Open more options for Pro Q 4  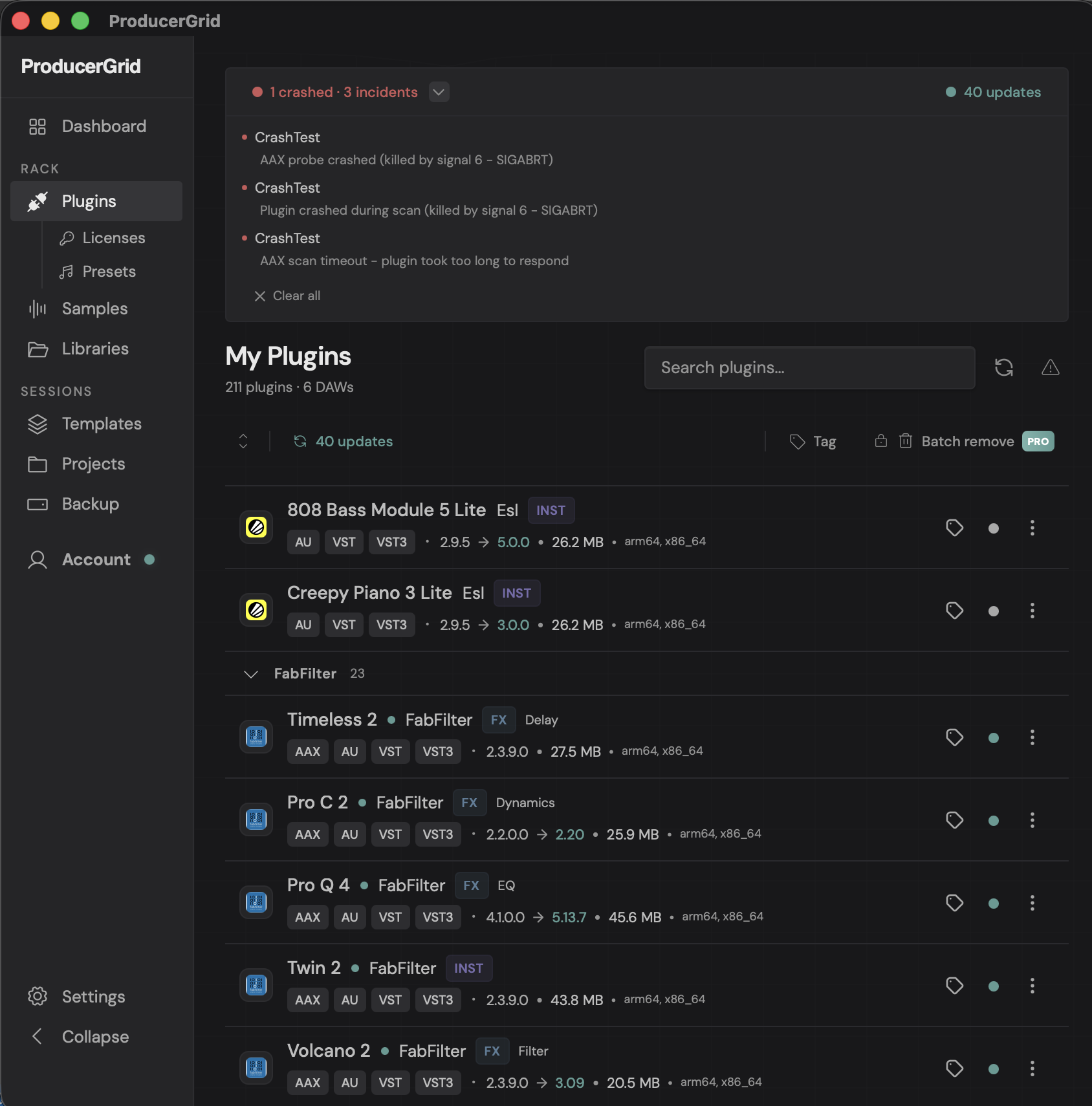point(1032,903)
